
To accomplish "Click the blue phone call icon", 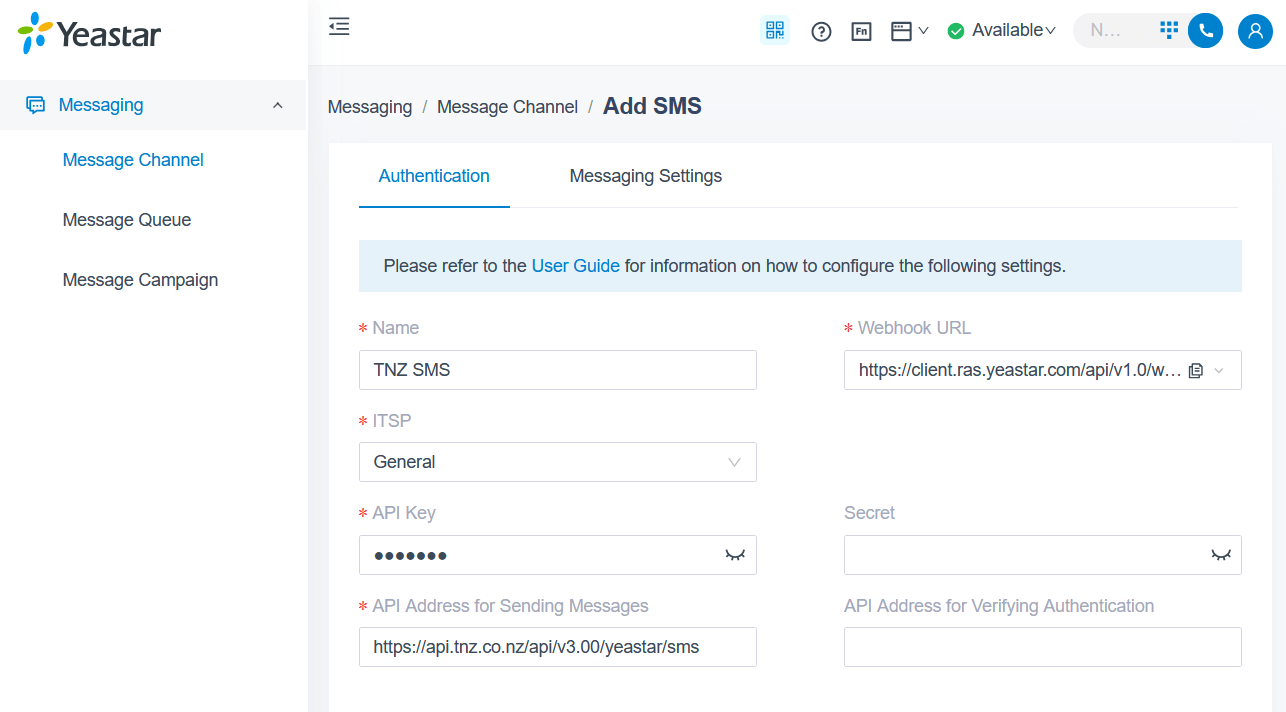I will [1205, 30].
